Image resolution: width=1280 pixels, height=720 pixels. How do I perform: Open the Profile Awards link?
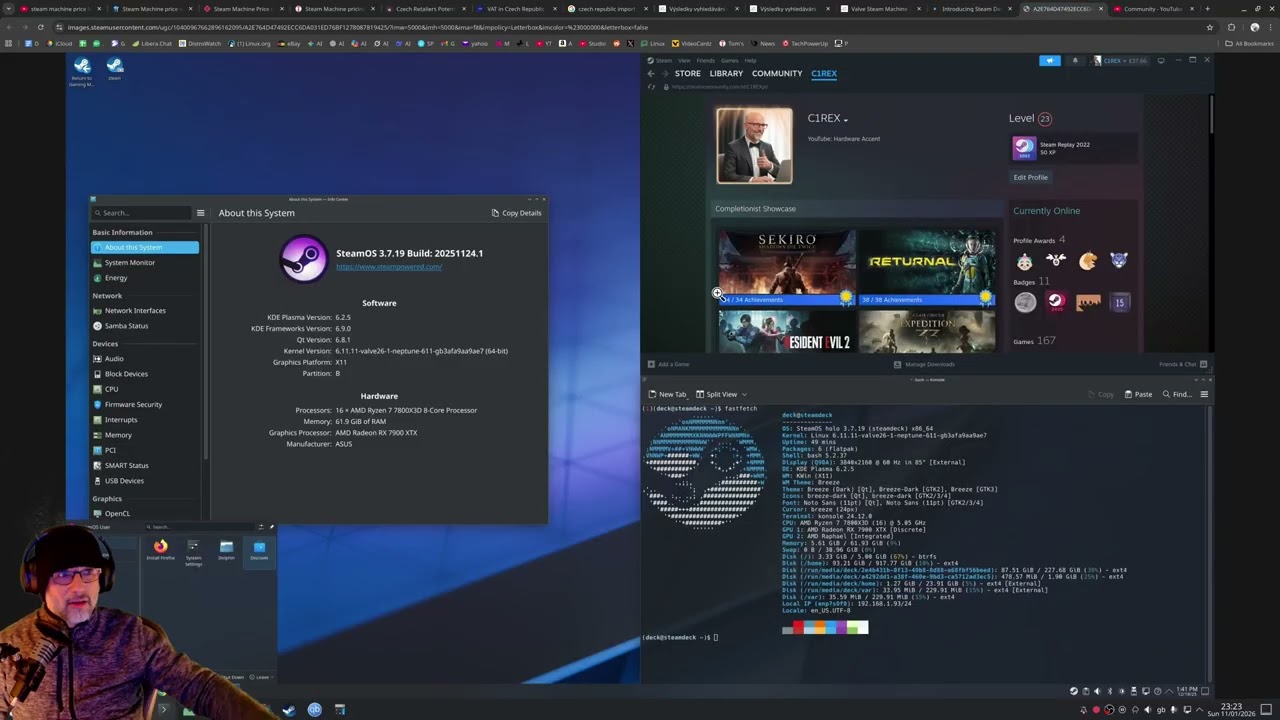1039,240
